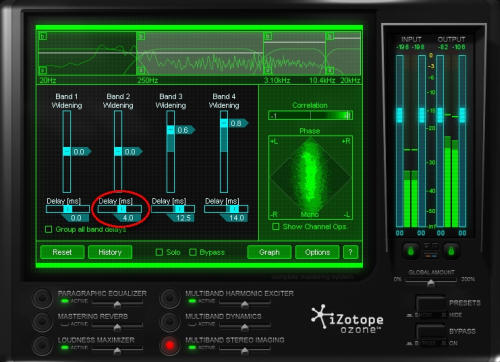The image size is (500, 362).
Task: Enable Group all band delays checkbox
Action: point(49,229)
